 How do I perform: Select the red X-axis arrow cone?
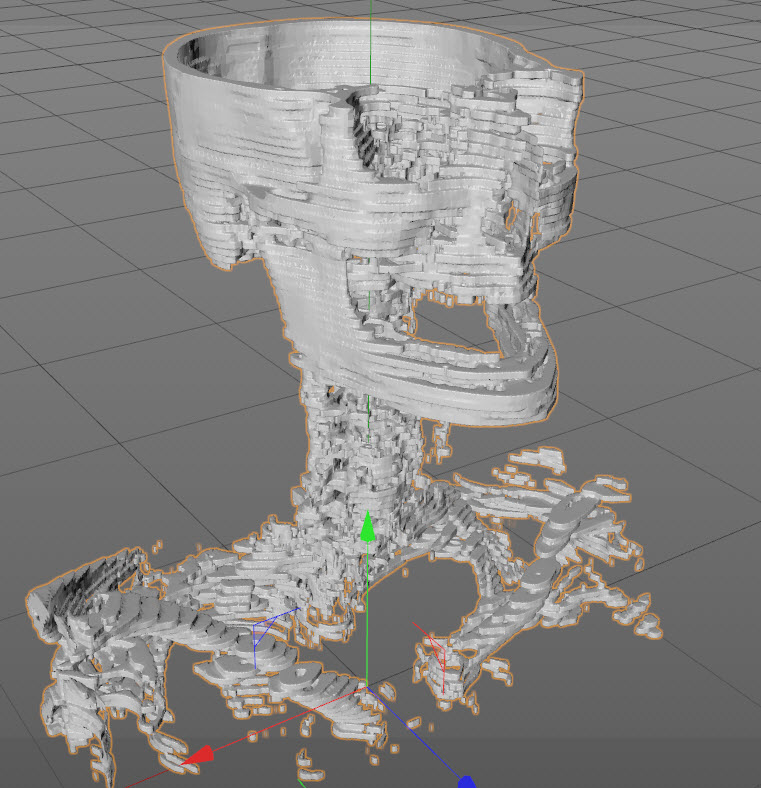(198, 755)
